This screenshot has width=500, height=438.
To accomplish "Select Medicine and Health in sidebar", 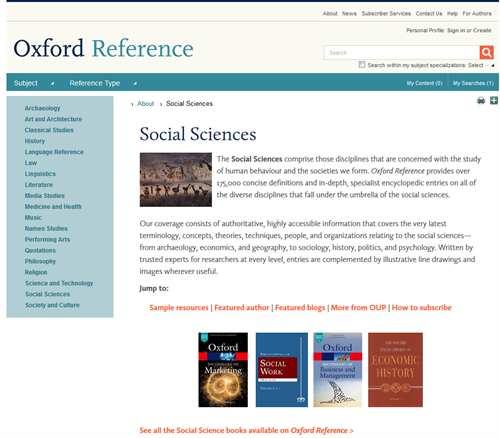I will [x=53, y=207].
